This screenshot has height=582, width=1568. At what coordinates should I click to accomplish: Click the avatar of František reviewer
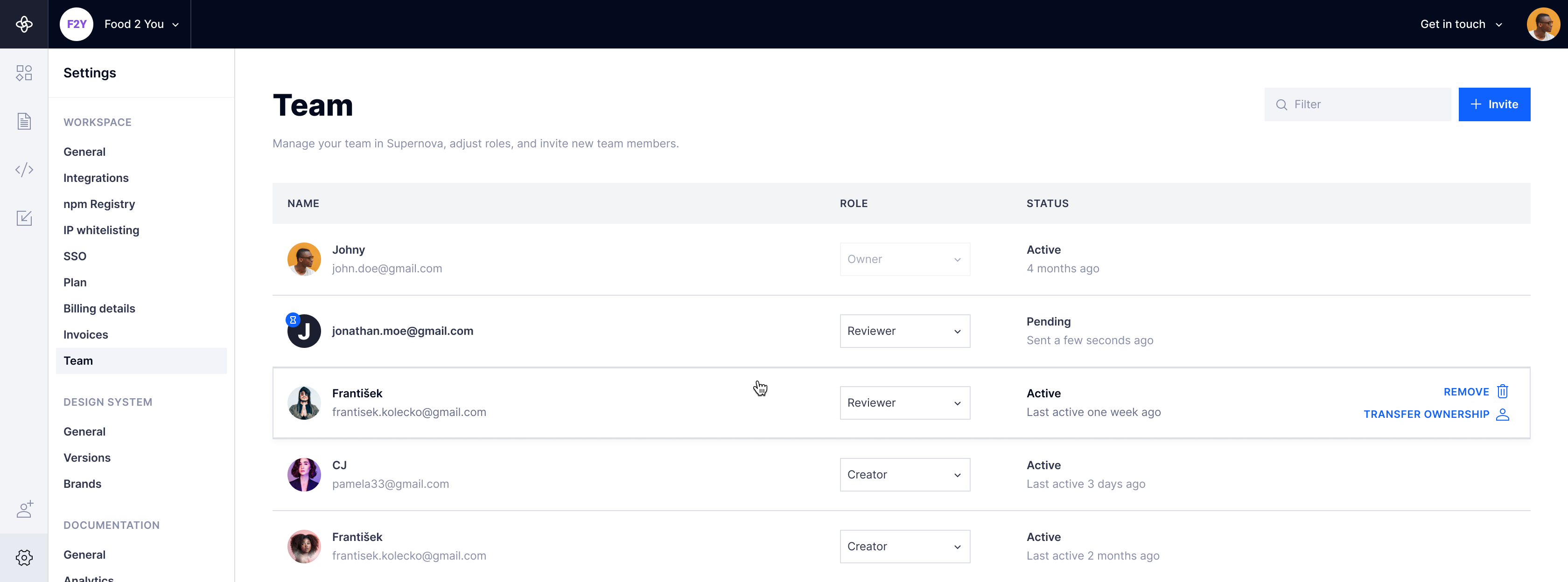click(x=304, y=402)
